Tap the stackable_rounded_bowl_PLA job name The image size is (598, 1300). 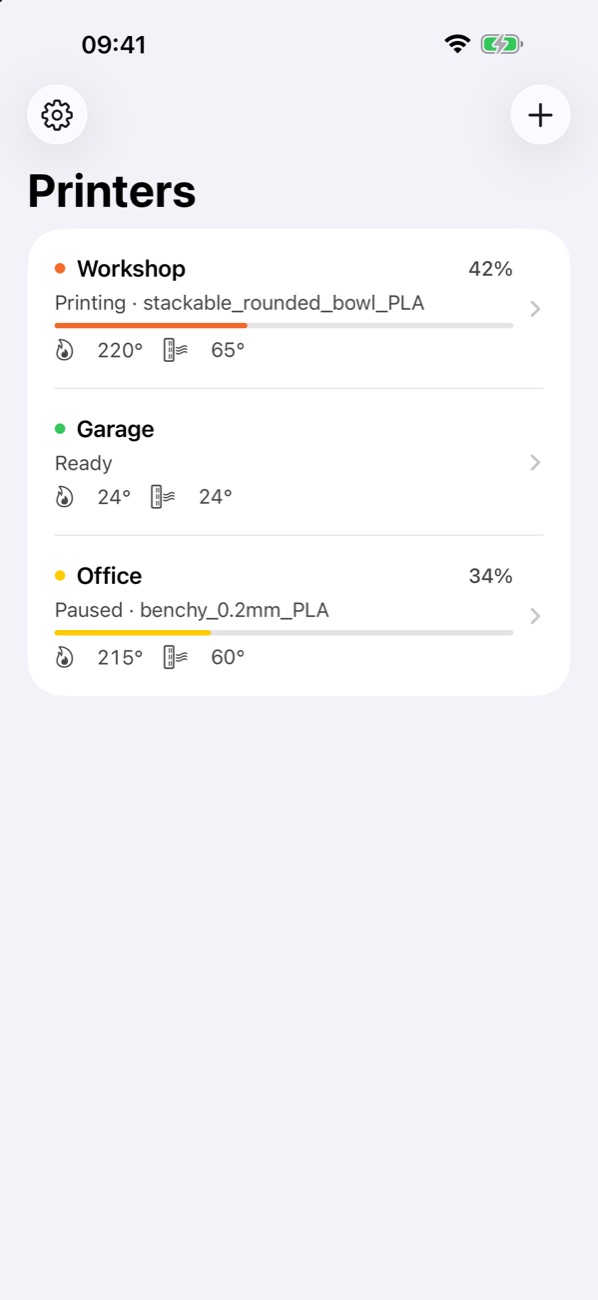(284, 303)
